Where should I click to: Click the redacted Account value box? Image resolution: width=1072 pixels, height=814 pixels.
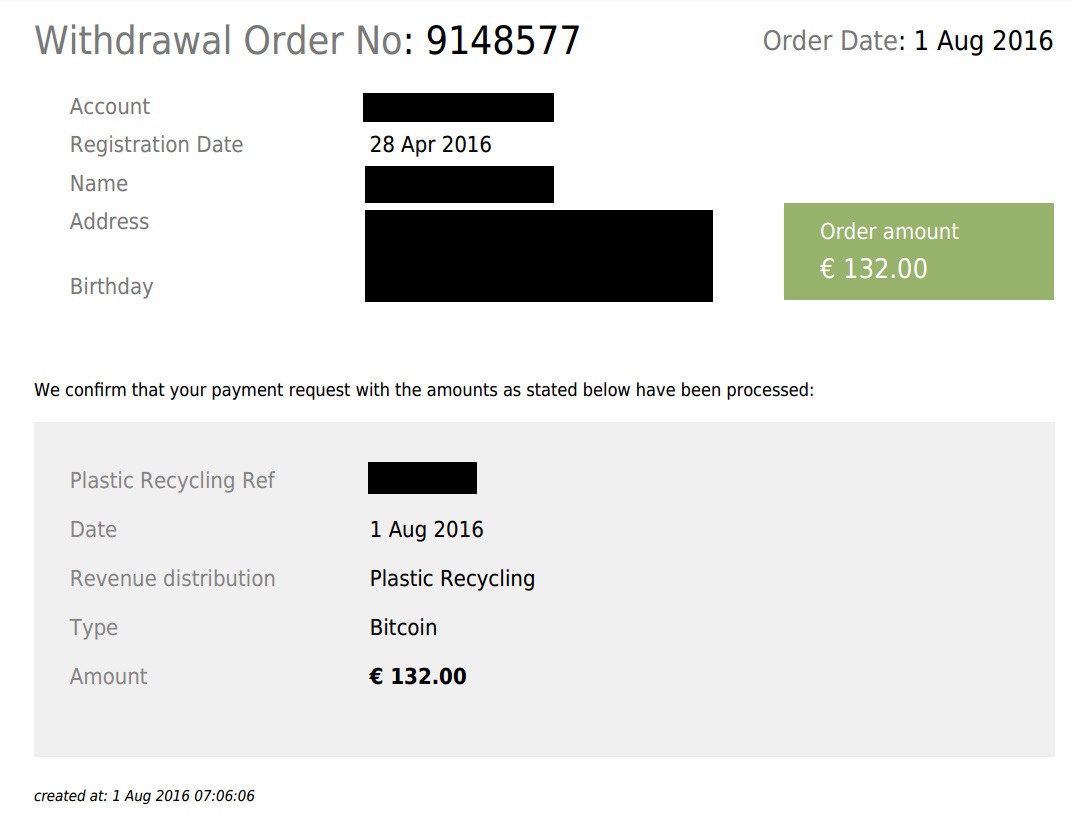pos(458,107)
